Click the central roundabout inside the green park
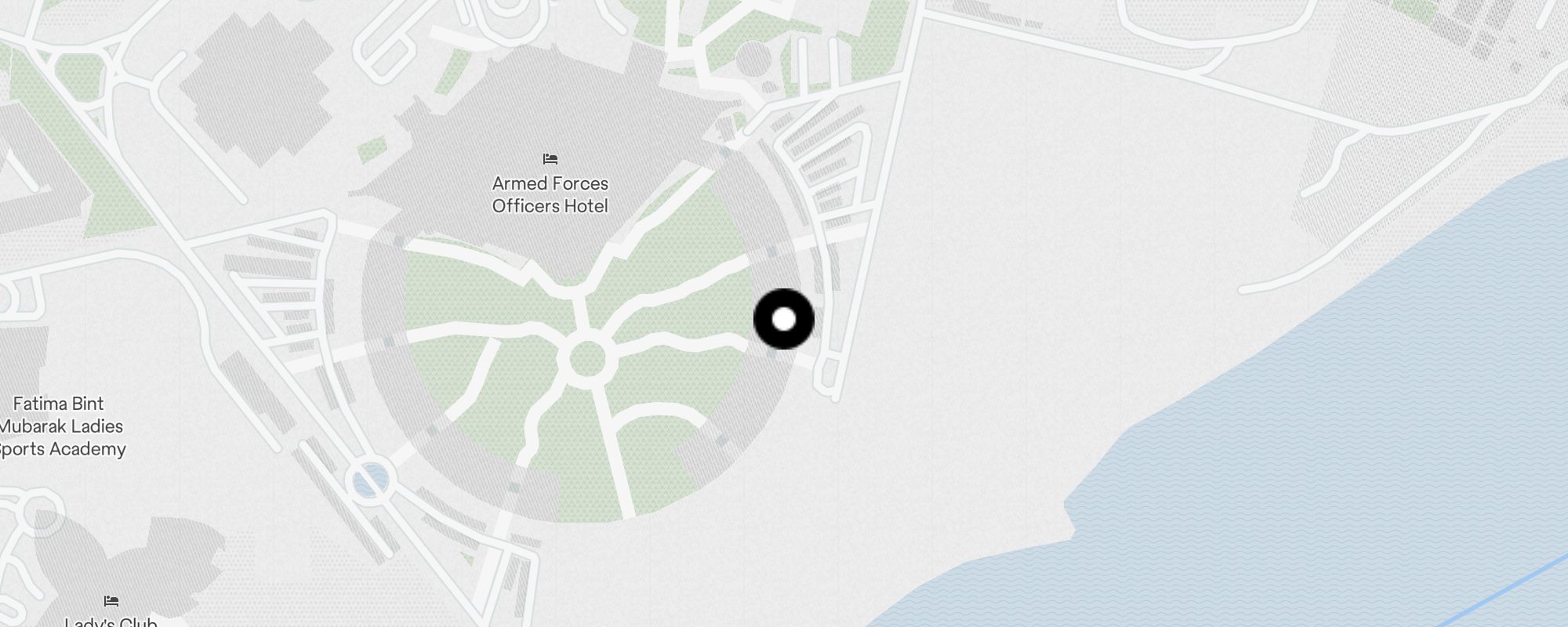The image size is (1568, 627). pyautogui.click(x=586, y=360)
